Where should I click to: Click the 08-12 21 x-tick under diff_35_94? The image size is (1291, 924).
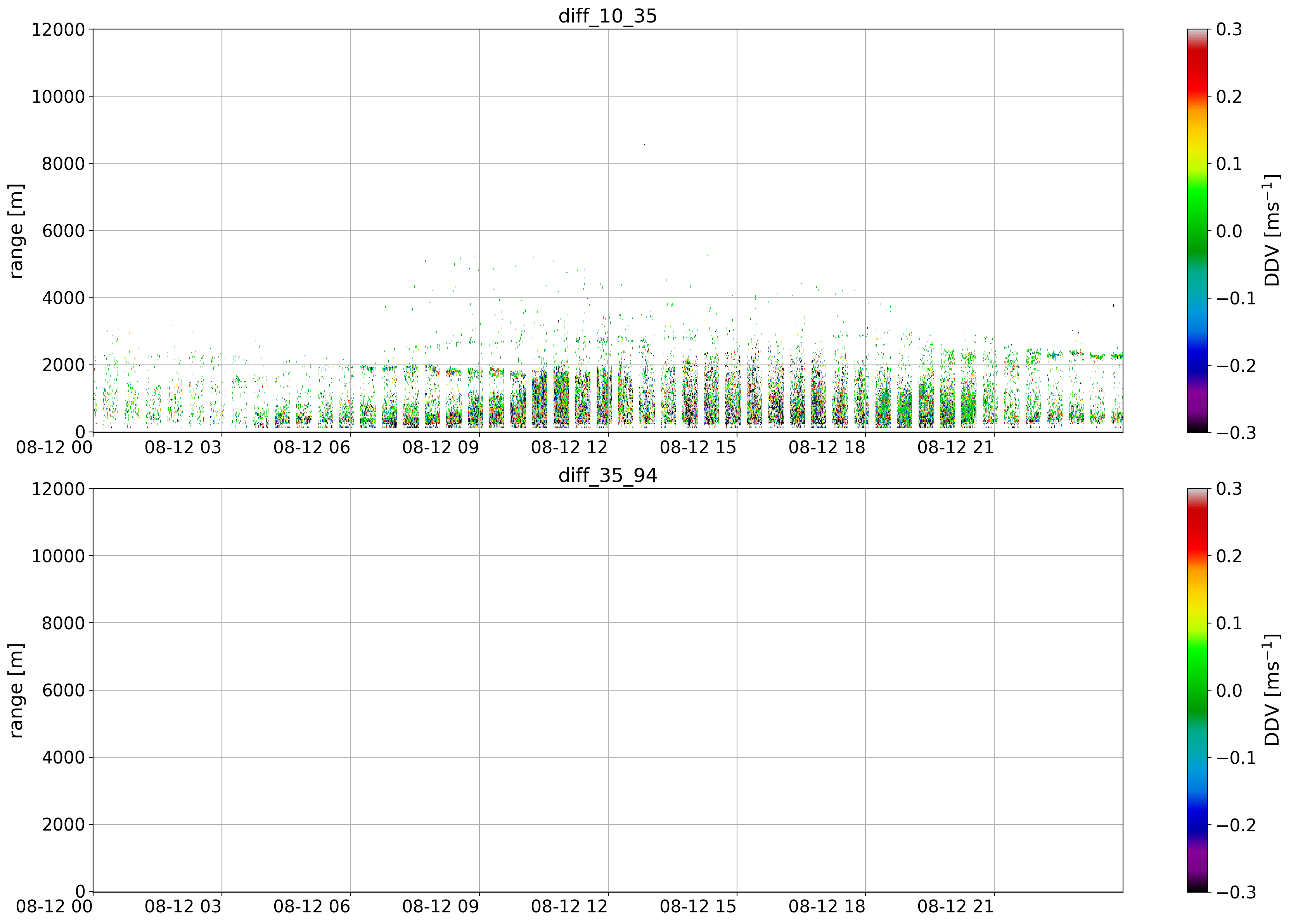955,907
